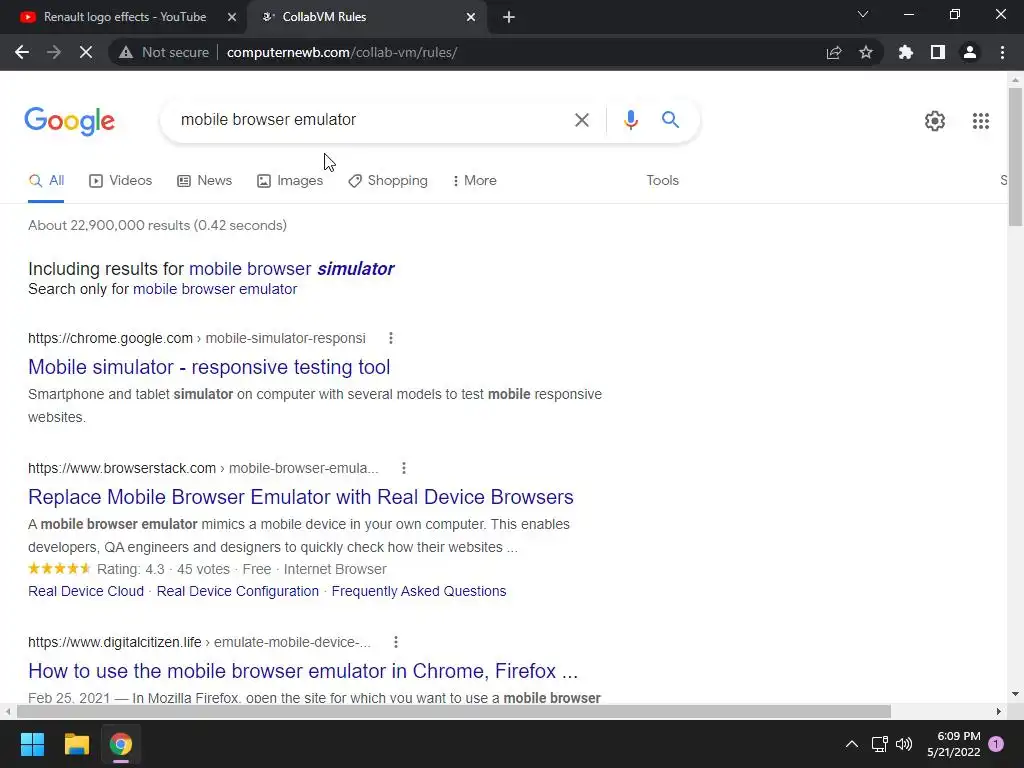This screenshot has width=1024, height=768.
Task: Click the vertical scrollbar thumb
Action: (x=1015, y=157)
